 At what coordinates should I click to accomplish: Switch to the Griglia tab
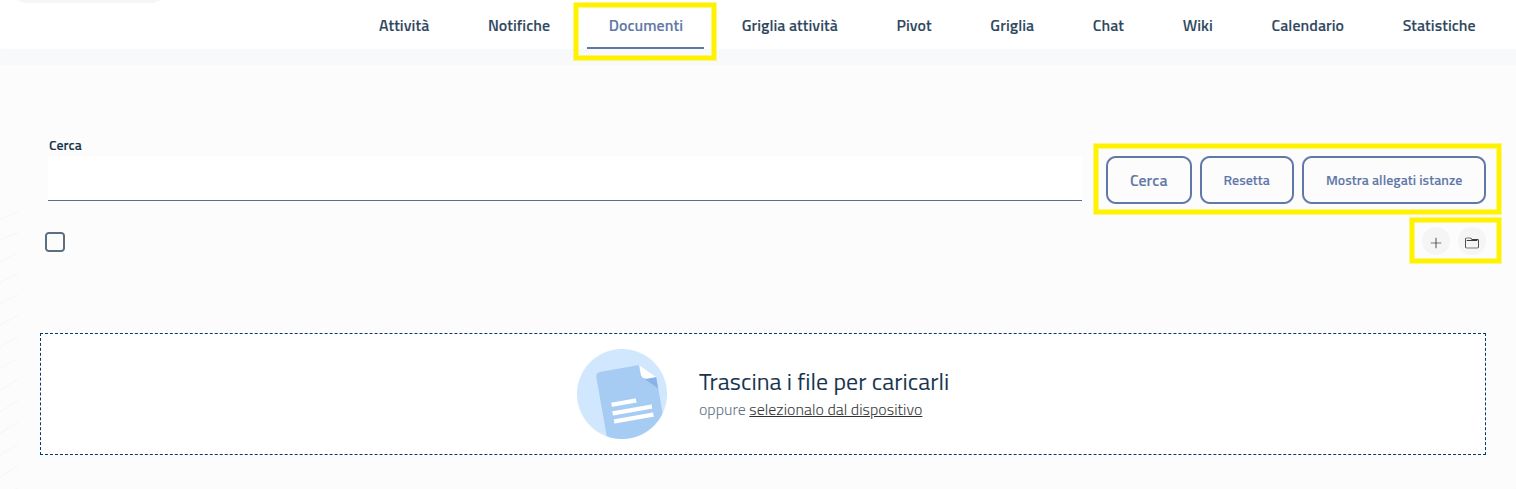point(1012,26)
